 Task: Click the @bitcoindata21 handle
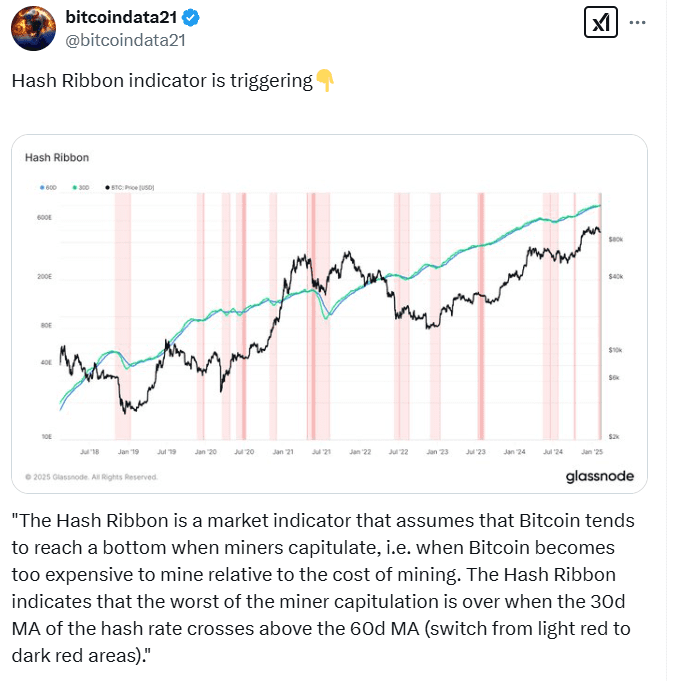click(x=125, y=40)
